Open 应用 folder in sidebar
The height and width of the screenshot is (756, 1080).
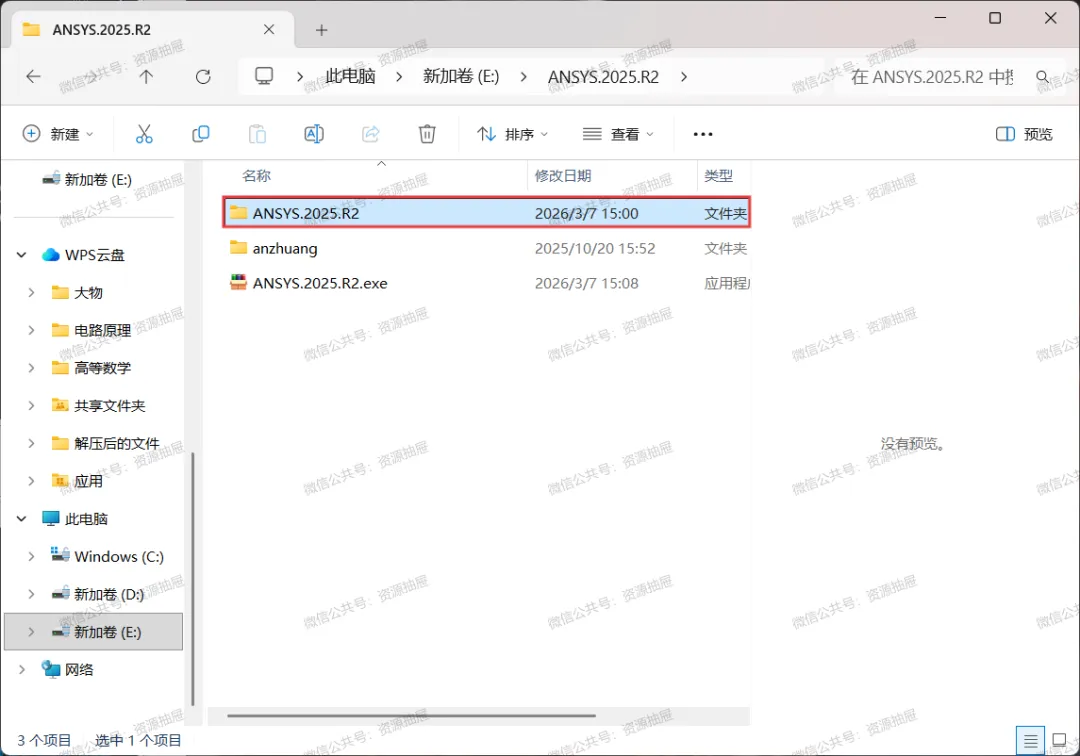tap(77, 481)
